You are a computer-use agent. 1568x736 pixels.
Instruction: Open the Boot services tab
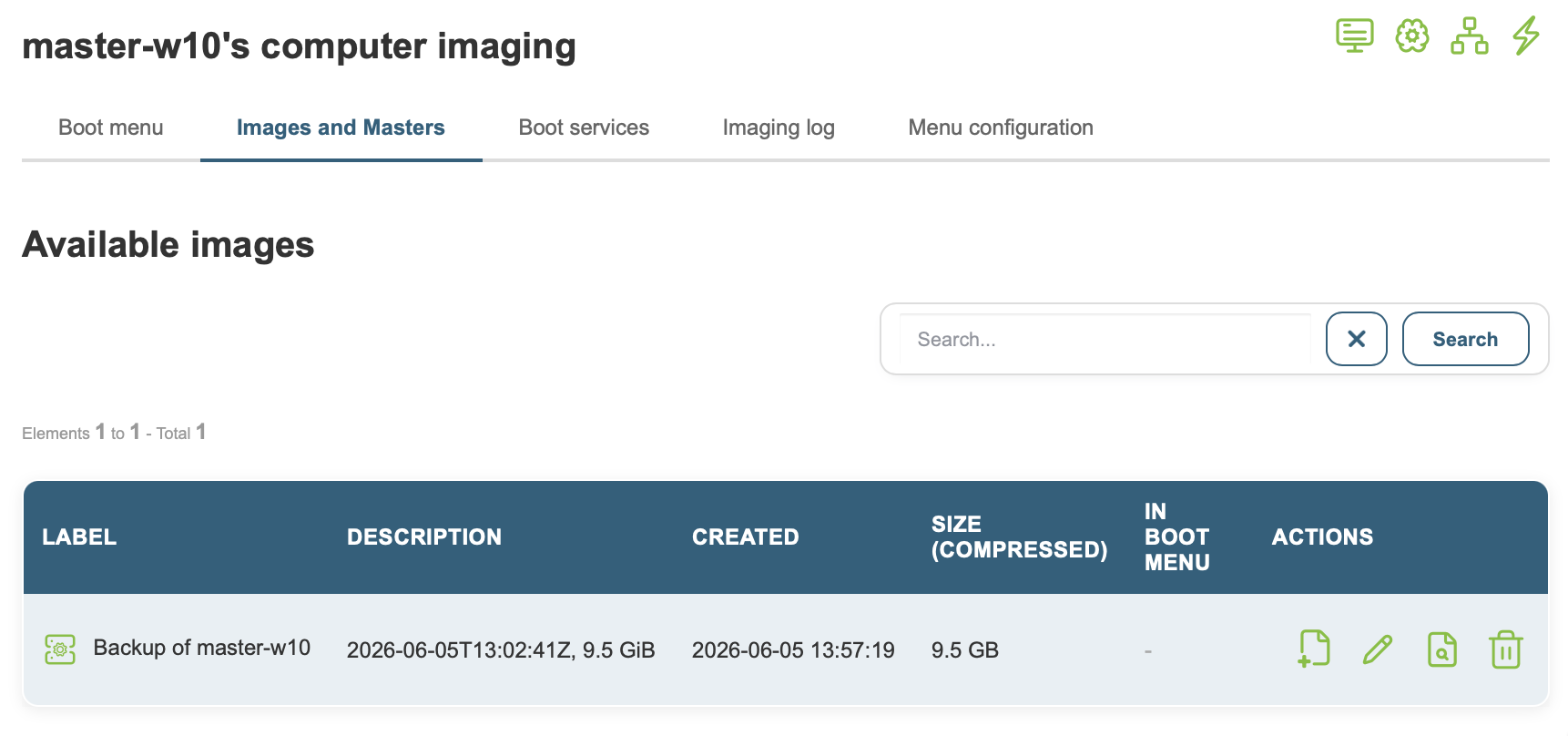coord(584,128)
